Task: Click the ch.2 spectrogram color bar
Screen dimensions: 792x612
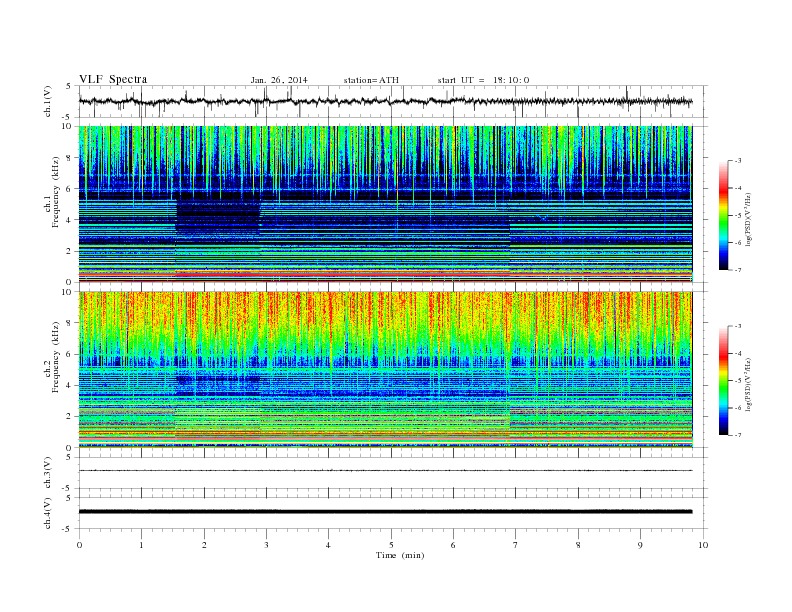Action: point(723,380)
